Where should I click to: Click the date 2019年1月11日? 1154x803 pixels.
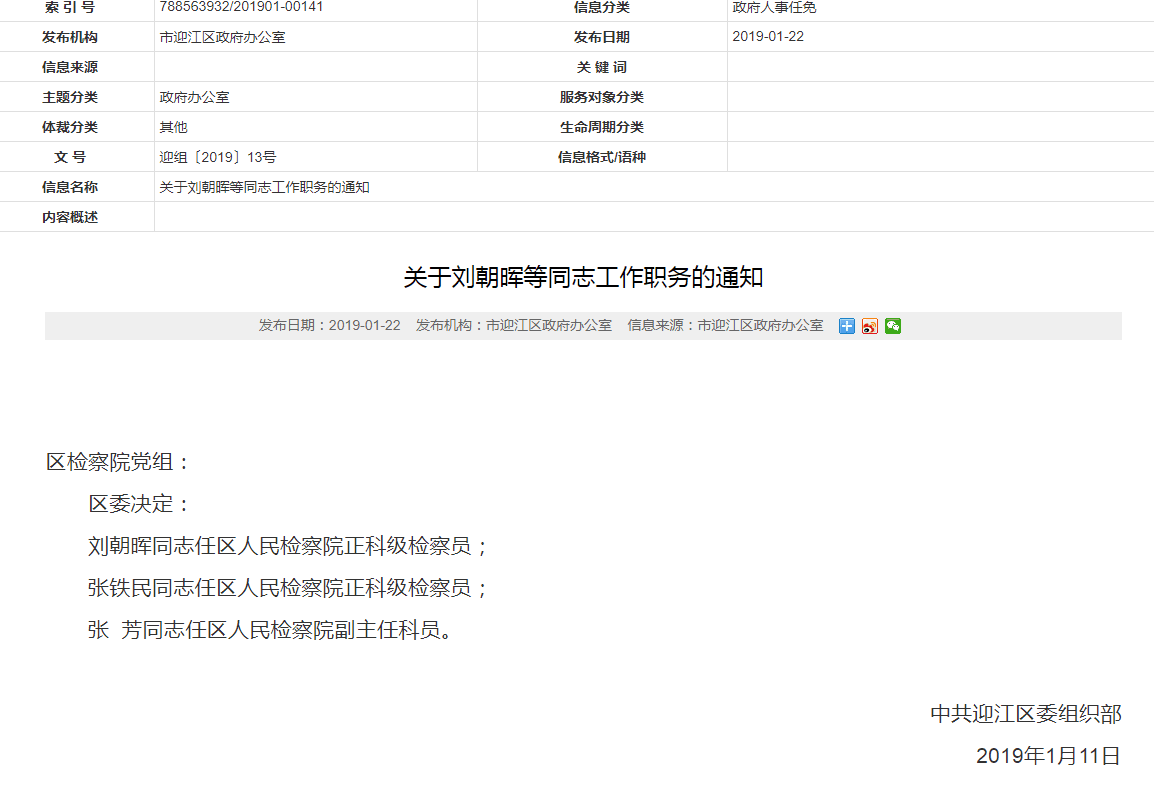point(1048,756)
